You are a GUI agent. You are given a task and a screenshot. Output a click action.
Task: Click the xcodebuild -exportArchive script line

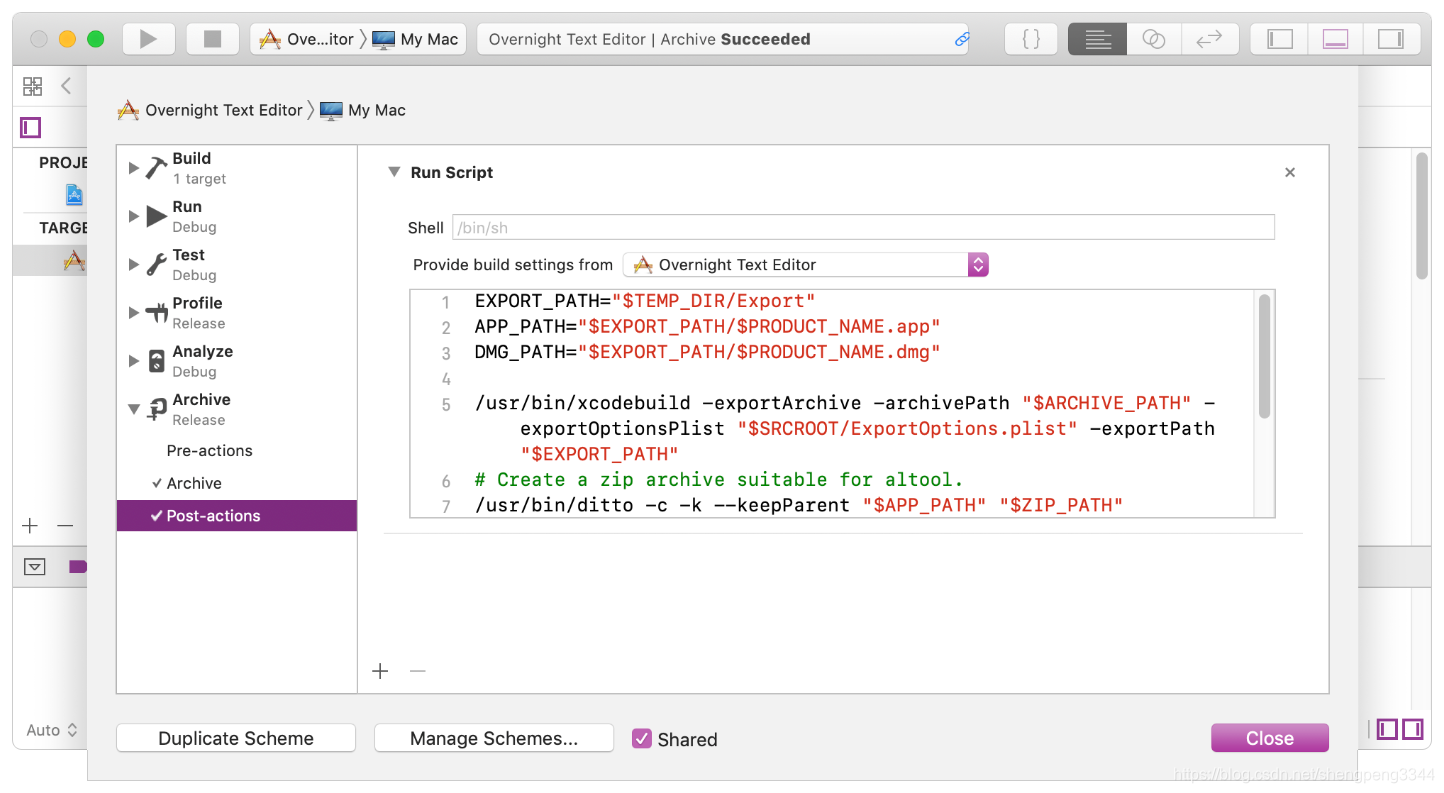click(x=845, y=429)
